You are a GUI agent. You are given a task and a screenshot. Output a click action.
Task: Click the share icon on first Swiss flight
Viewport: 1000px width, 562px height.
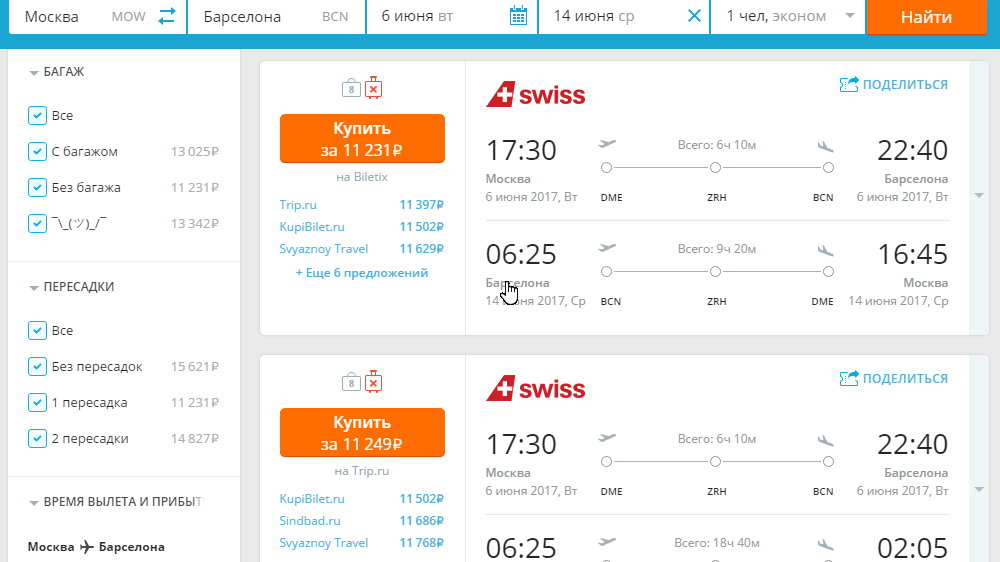849,84
